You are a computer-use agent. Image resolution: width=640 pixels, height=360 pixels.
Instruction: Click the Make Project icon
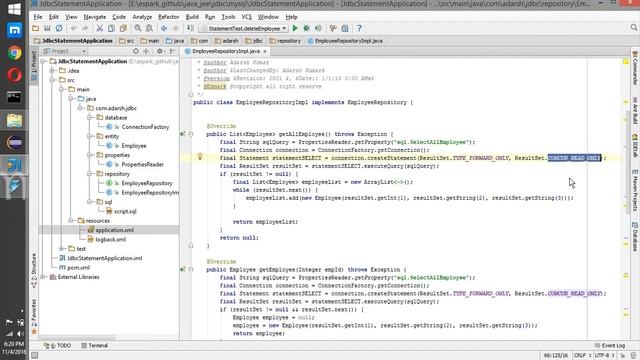pos(190,28)
